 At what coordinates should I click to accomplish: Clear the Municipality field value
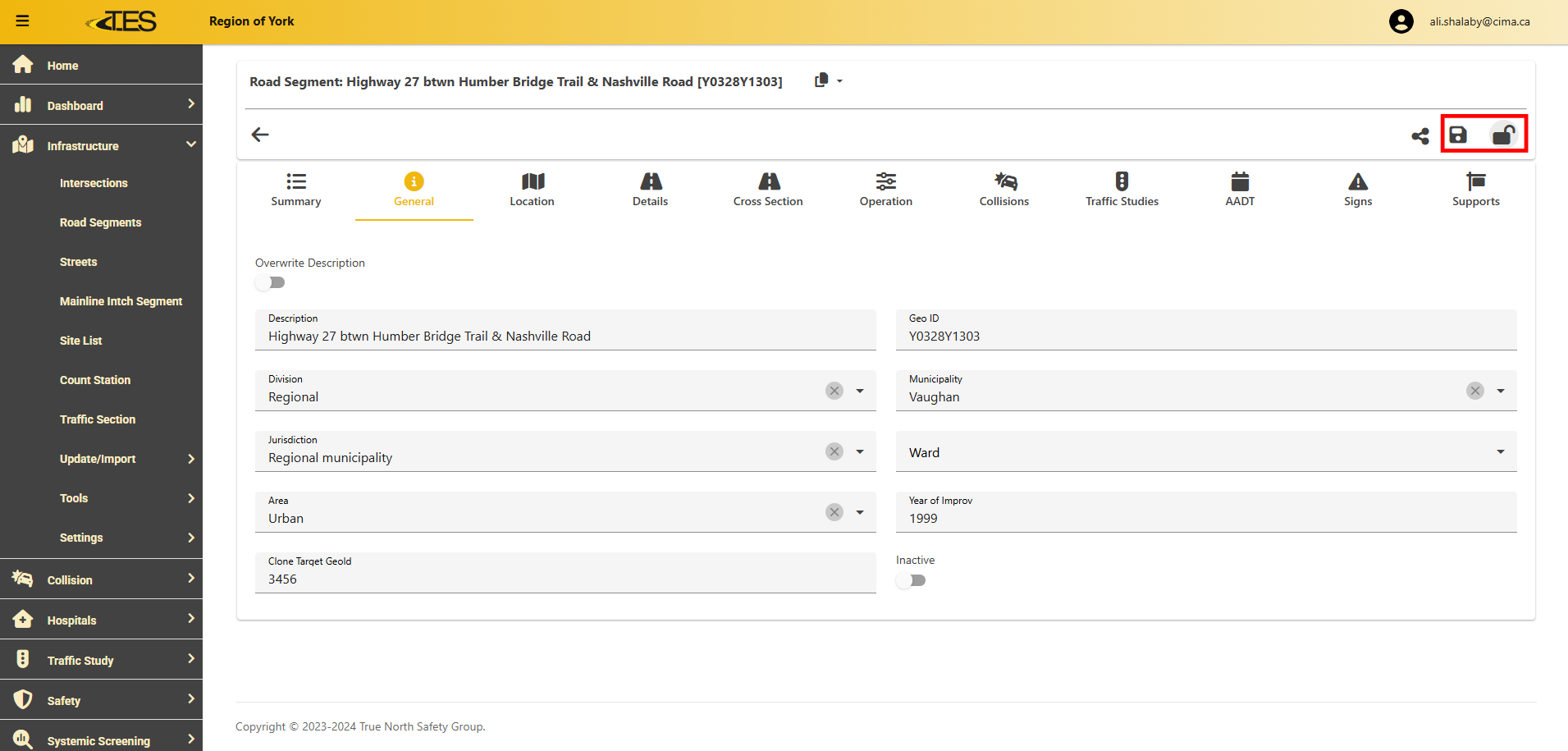point(1474,391)
